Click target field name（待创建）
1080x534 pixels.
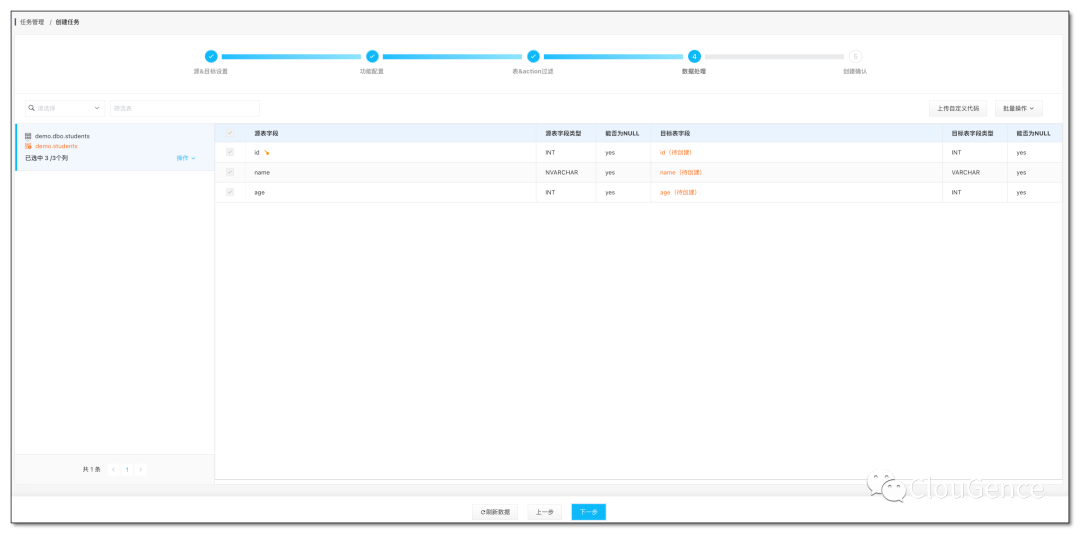(681, 172)
